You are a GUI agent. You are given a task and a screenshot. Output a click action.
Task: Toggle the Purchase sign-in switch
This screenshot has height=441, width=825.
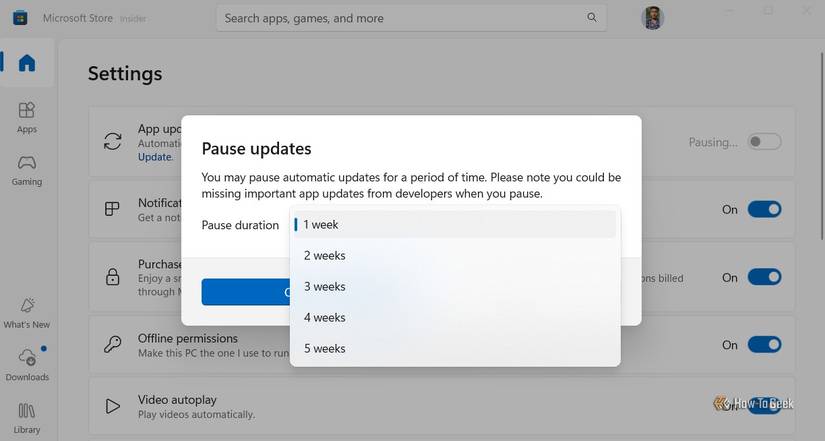pos(764,277)
